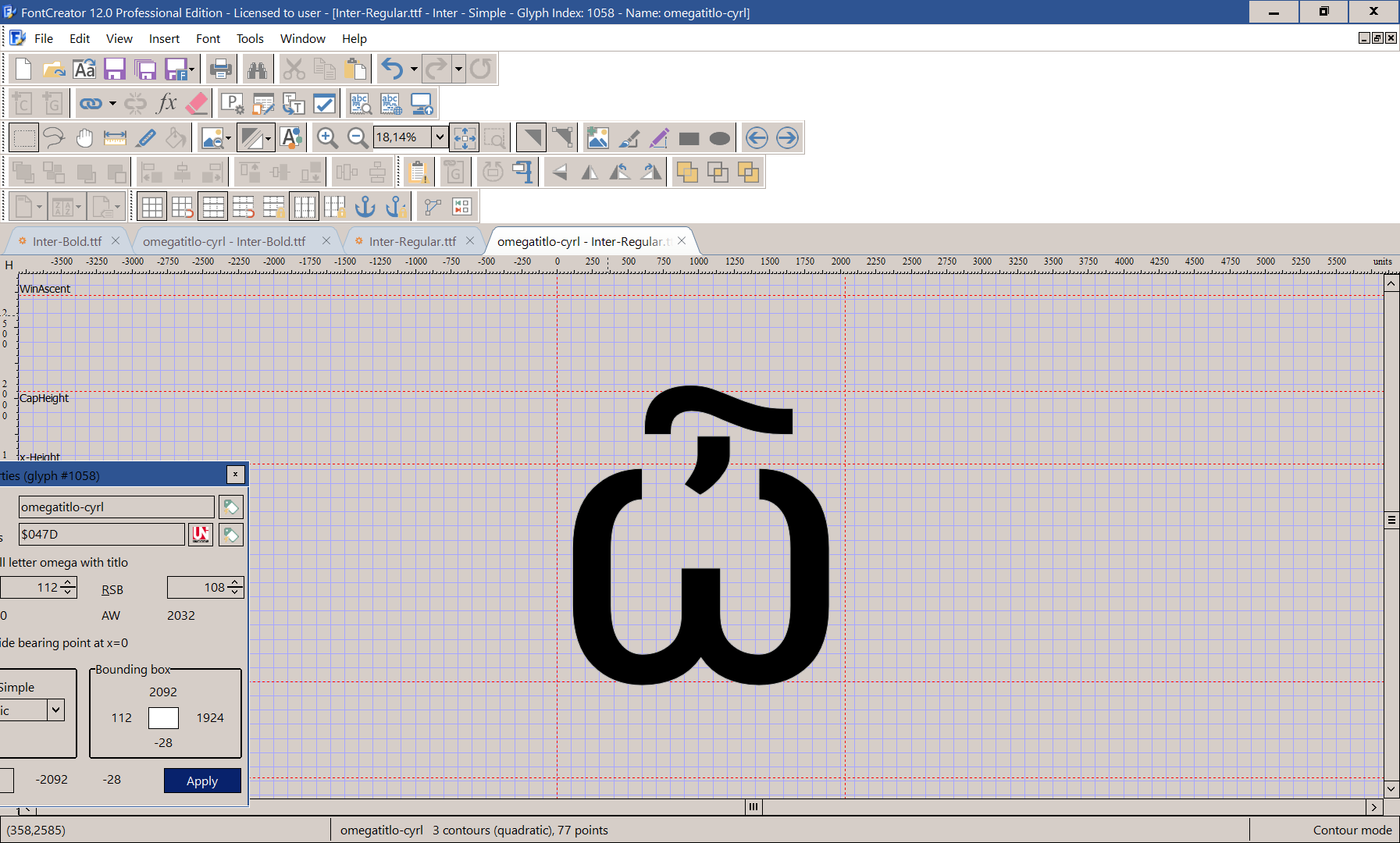
Task: Open the zoom percentage dropdown
Action: pyautogui.click(x=440, y=137)
